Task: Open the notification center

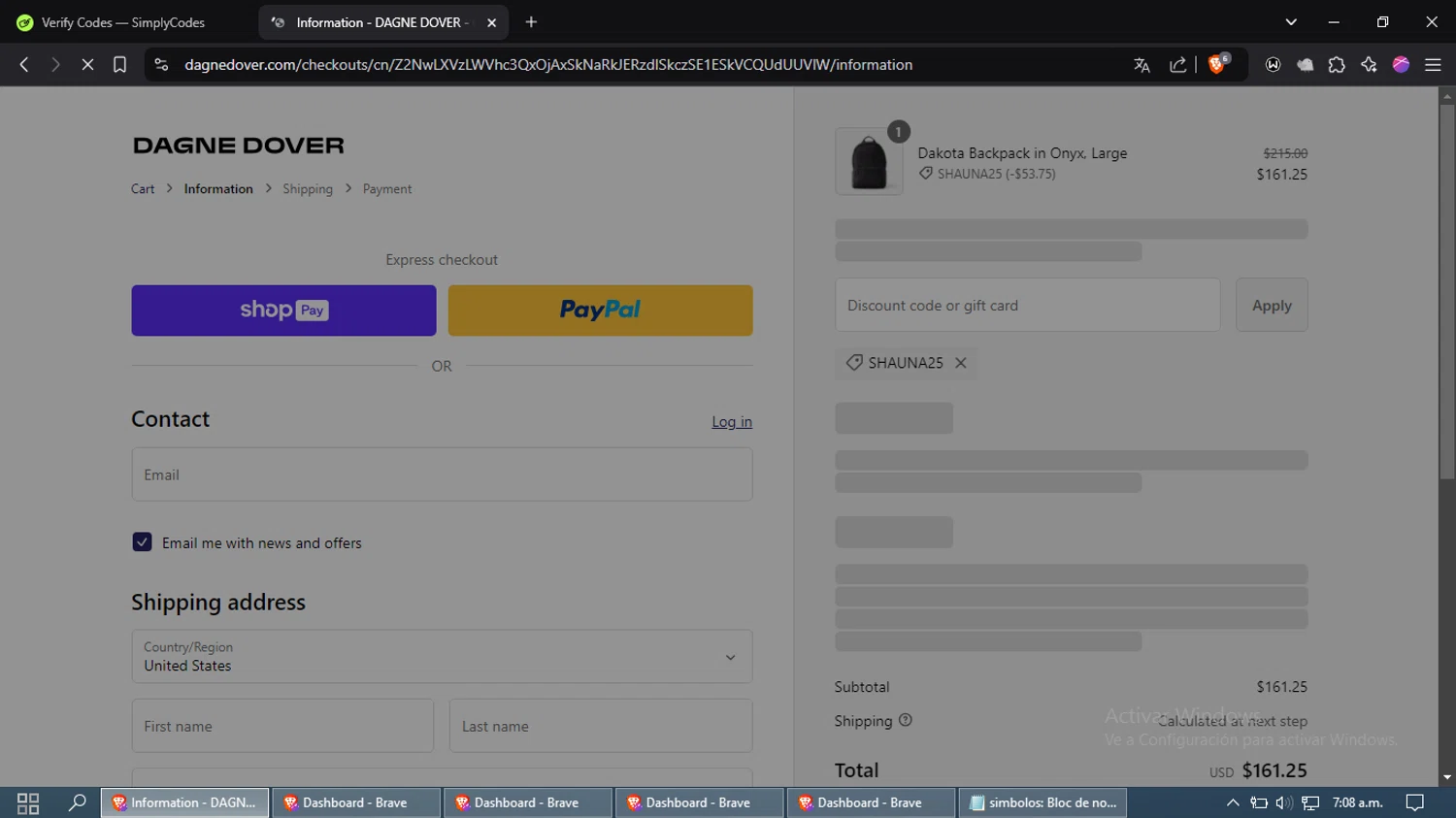Action: [1415, 802]
